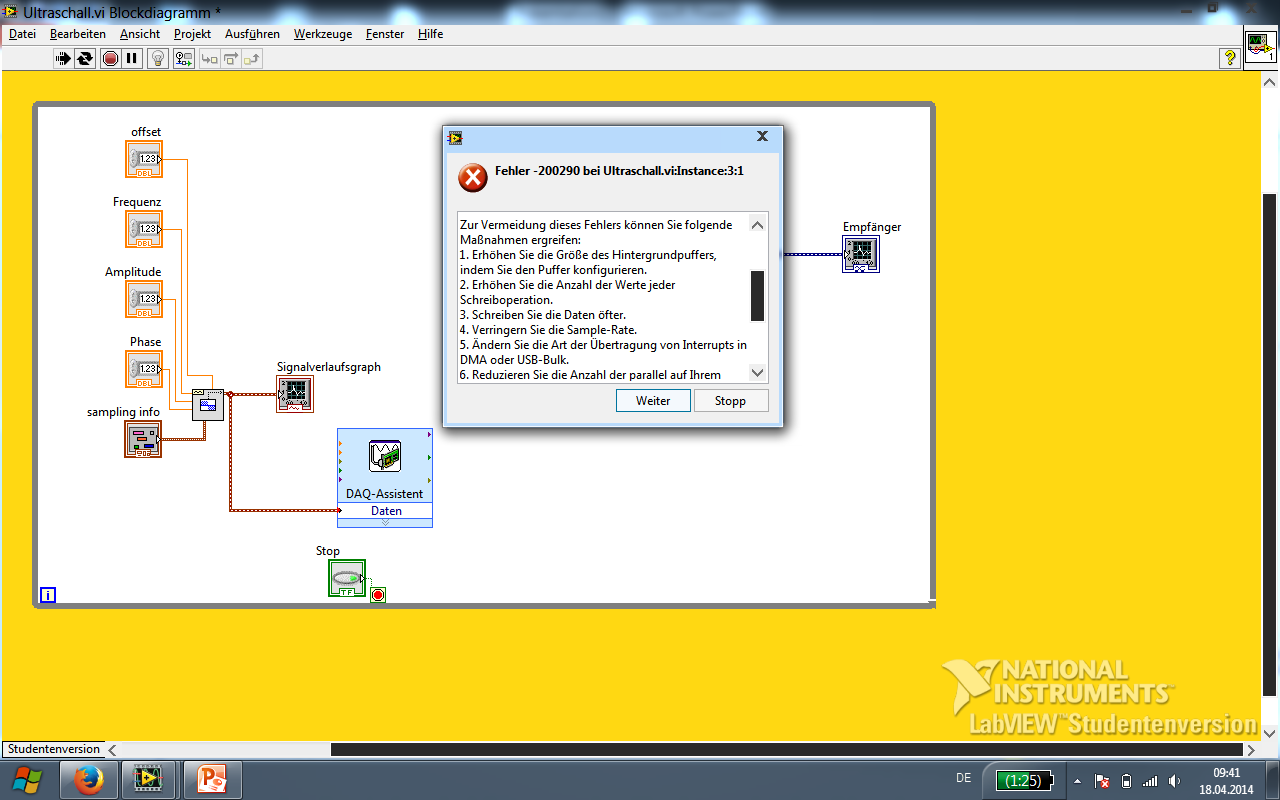Image resolution: width=1280 pixels, height=800 pixels.
Task: Pause the running VI
Action: (132, 58)
